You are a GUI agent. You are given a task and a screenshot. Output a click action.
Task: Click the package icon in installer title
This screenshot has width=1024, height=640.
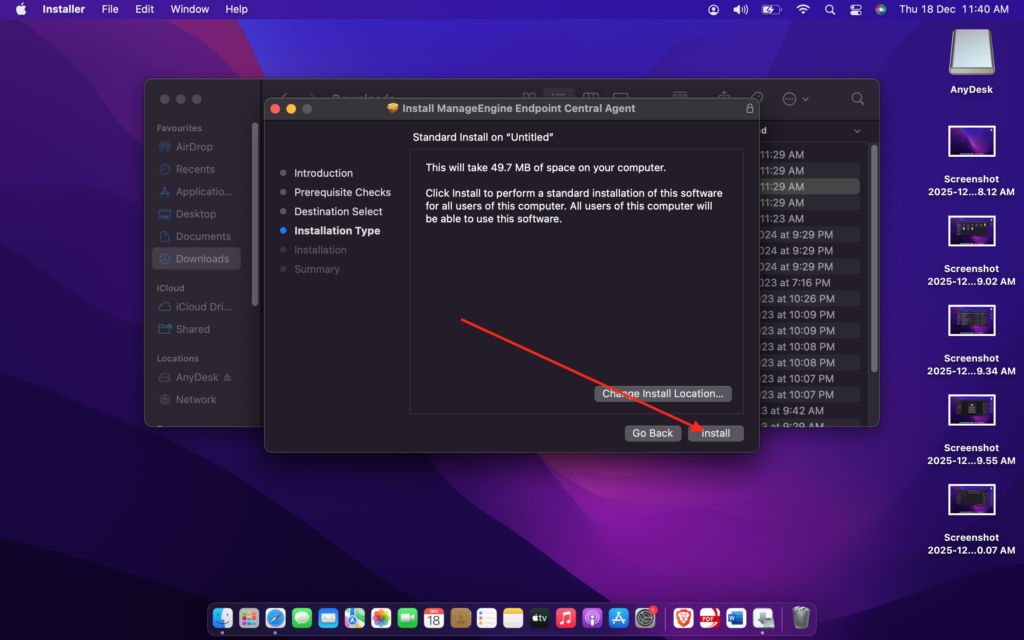(x=392, y=108)
